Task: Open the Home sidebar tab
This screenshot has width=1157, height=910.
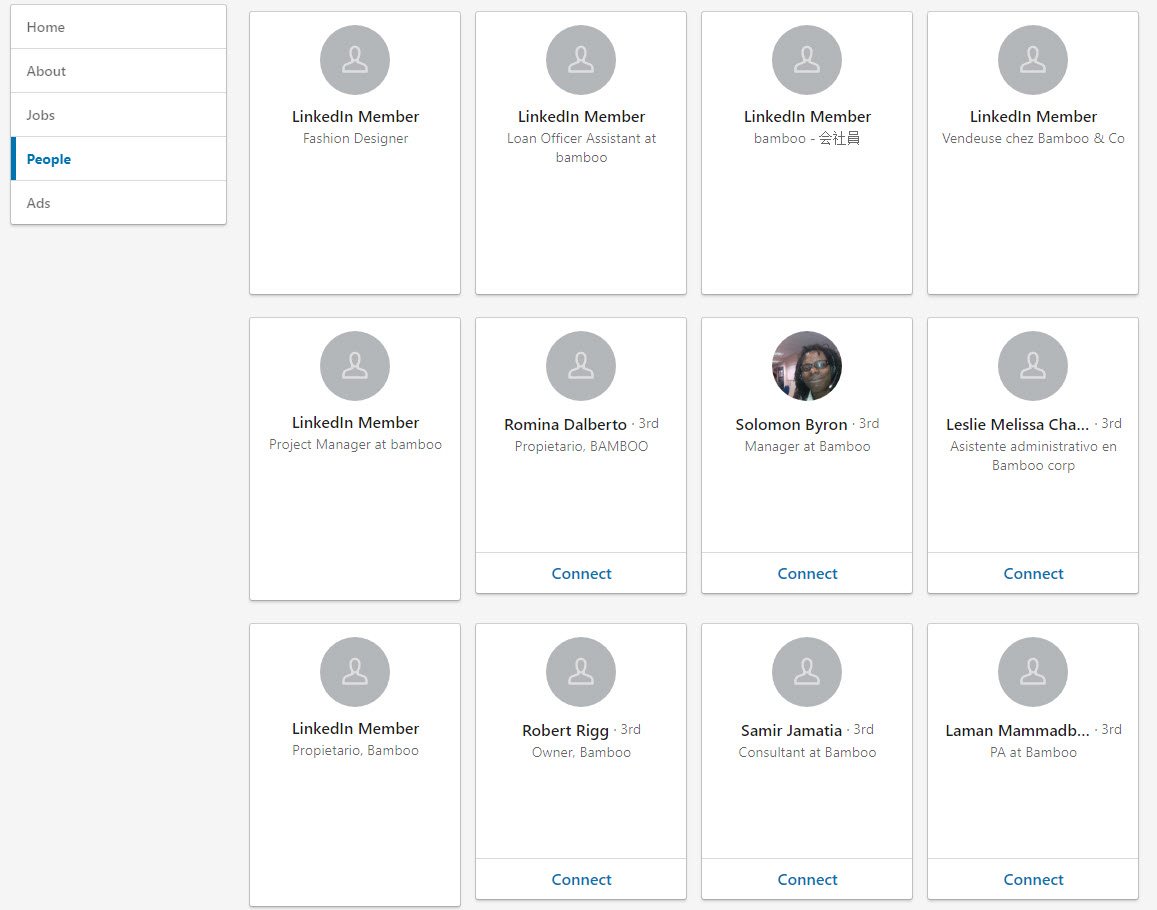Action: 118,27
